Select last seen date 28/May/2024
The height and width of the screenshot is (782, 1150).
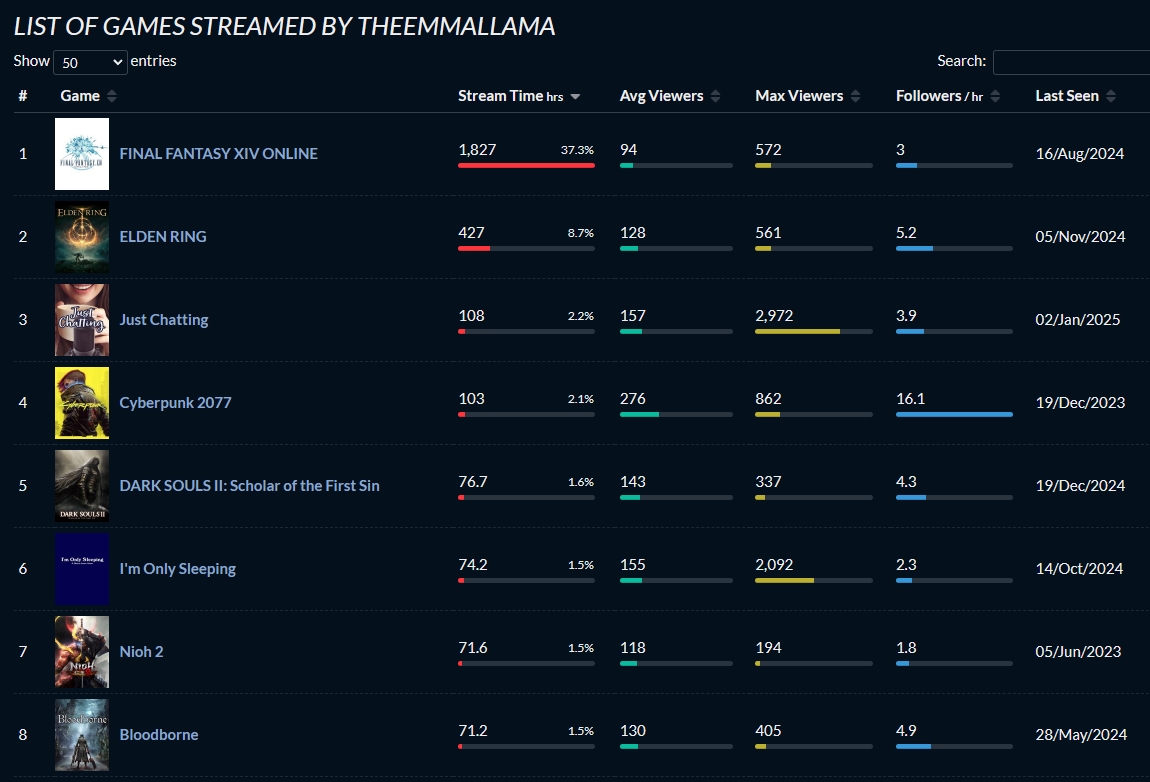[x=1081, y=734]
